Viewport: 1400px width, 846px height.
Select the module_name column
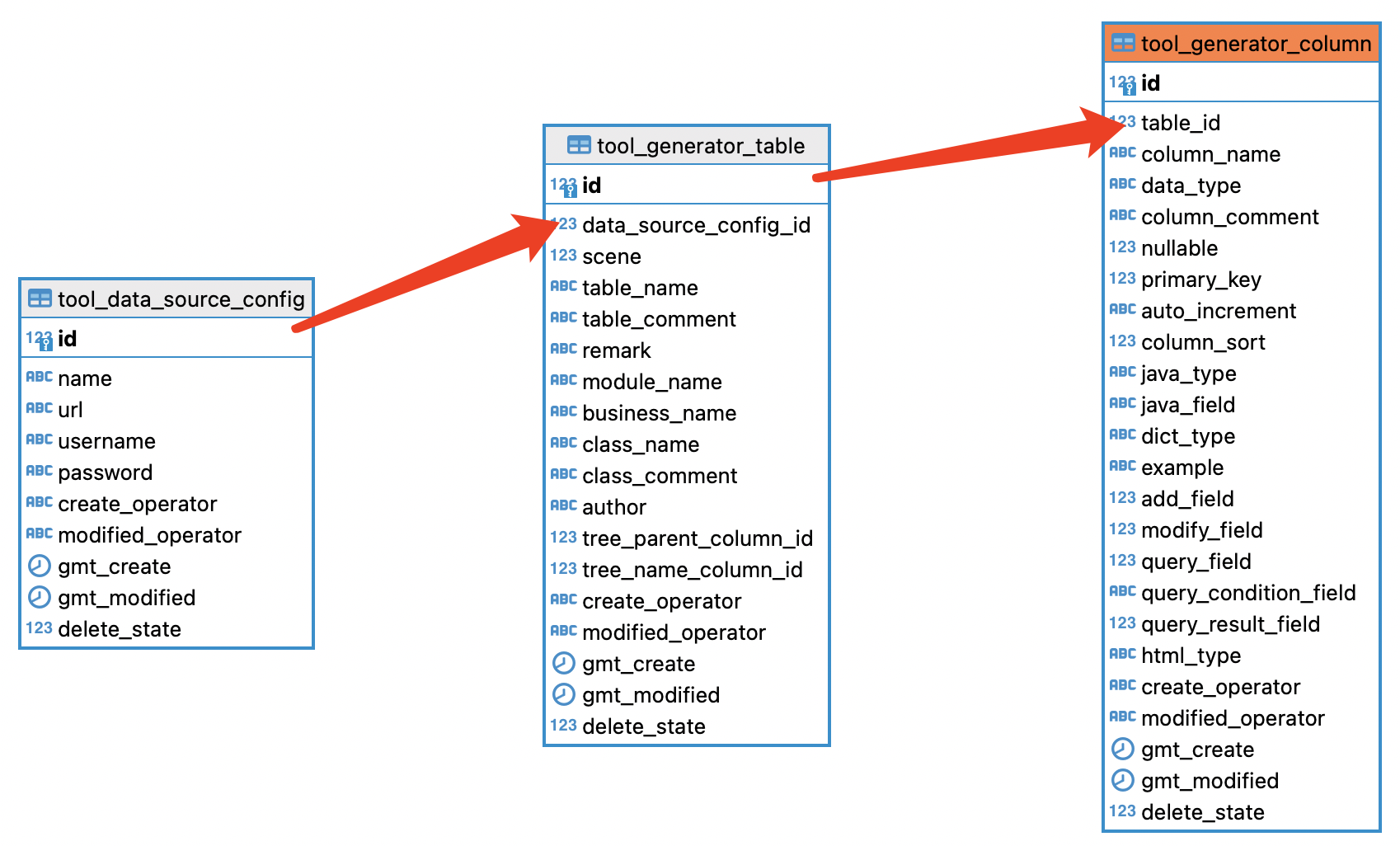652,382
